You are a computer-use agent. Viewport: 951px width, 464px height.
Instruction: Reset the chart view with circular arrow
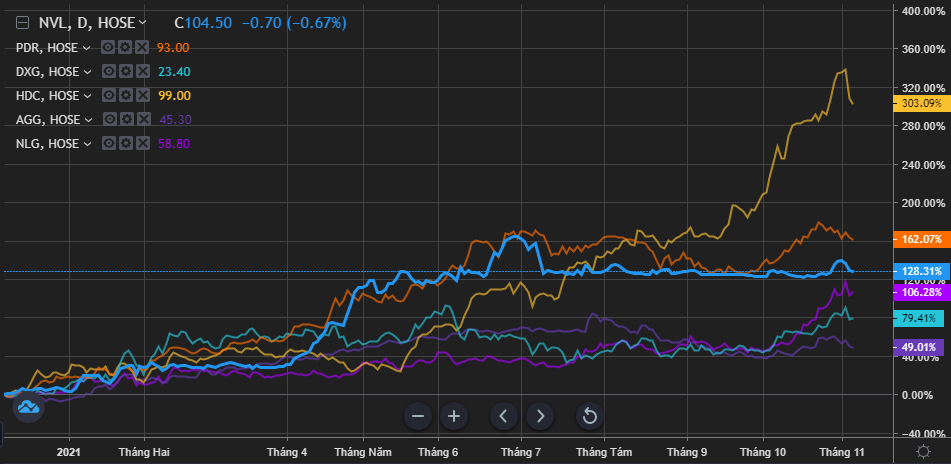pos(590,416)
